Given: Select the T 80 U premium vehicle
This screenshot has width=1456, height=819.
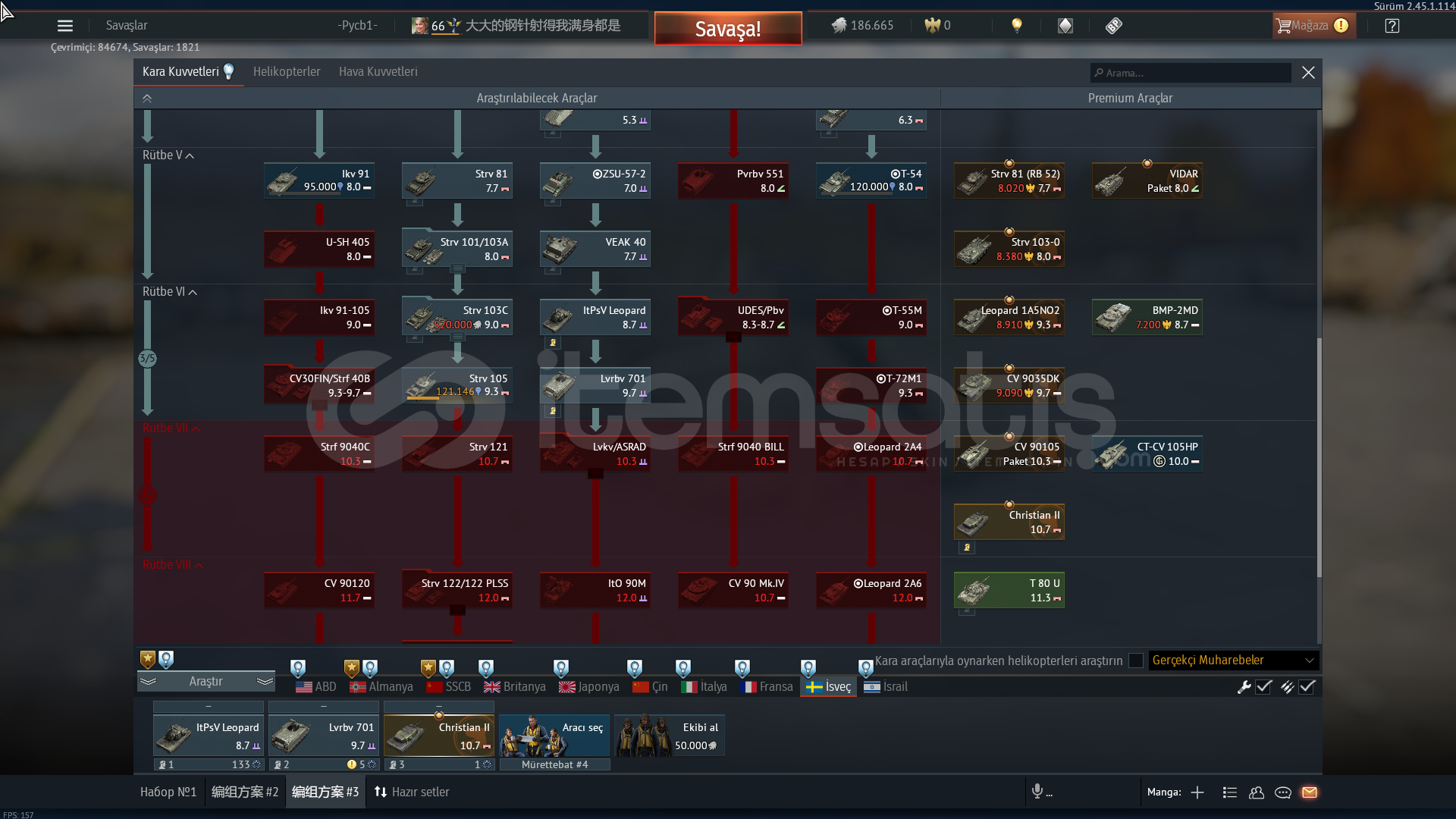Looking at the screenshot, I should [1009, 590].
